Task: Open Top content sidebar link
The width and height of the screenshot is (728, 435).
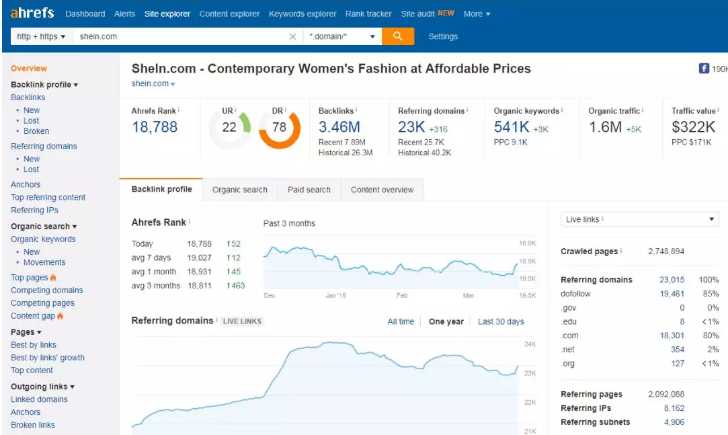Action: click(x=32, y=370)
